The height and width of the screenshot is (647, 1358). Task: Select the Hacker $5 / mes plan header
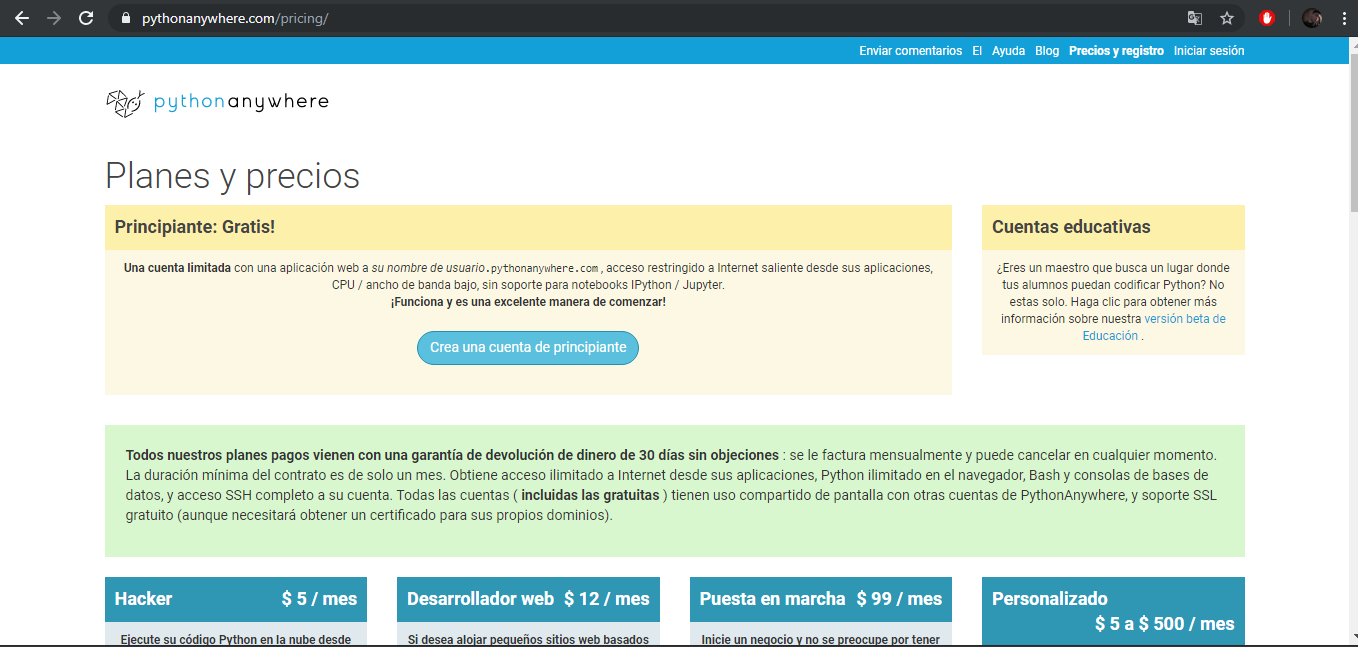pyautogui.click(x=236, y=599)
